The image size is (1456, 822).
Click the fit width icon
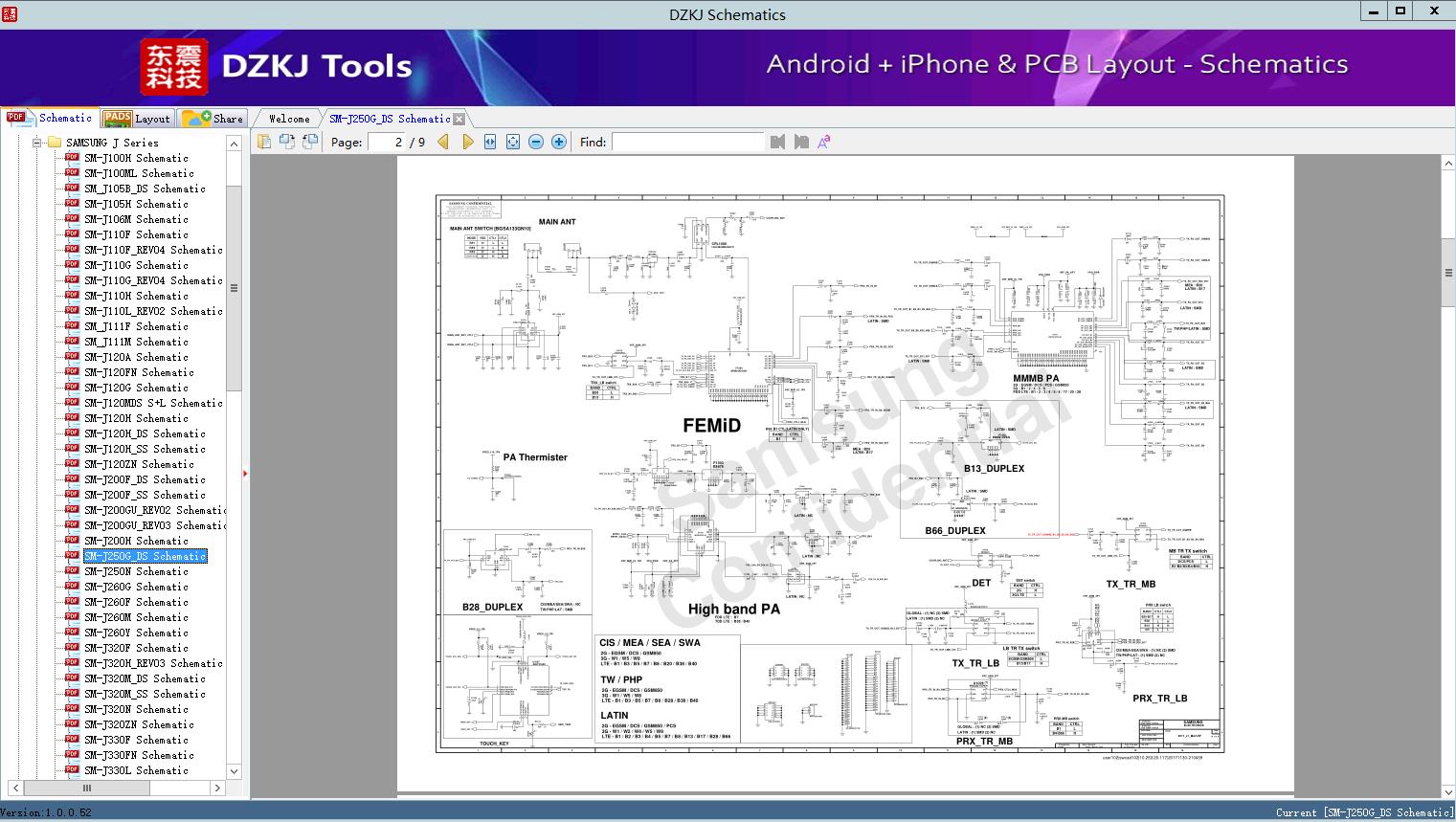tap(490, 142)
